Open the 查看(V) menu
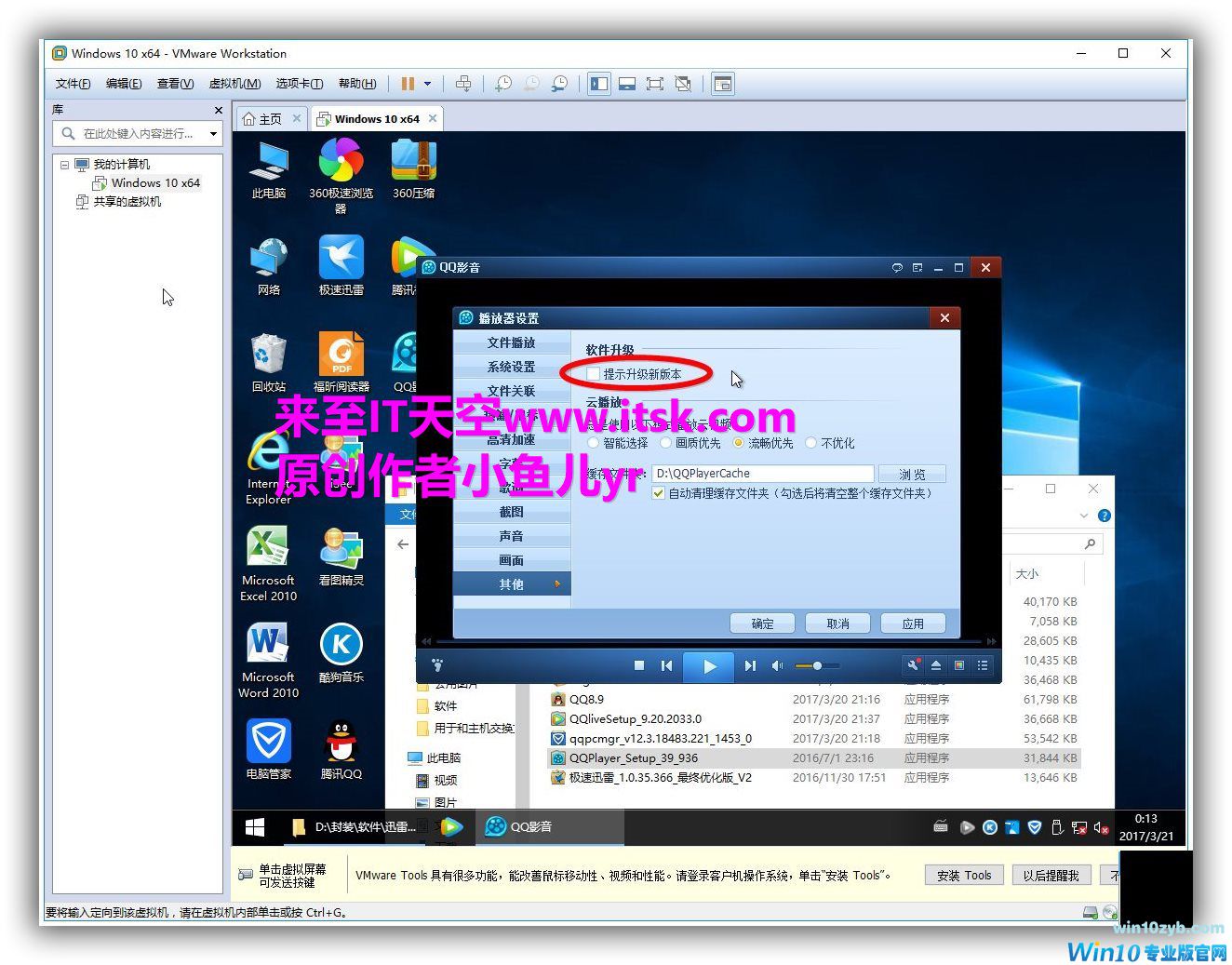 pos(175,84)
